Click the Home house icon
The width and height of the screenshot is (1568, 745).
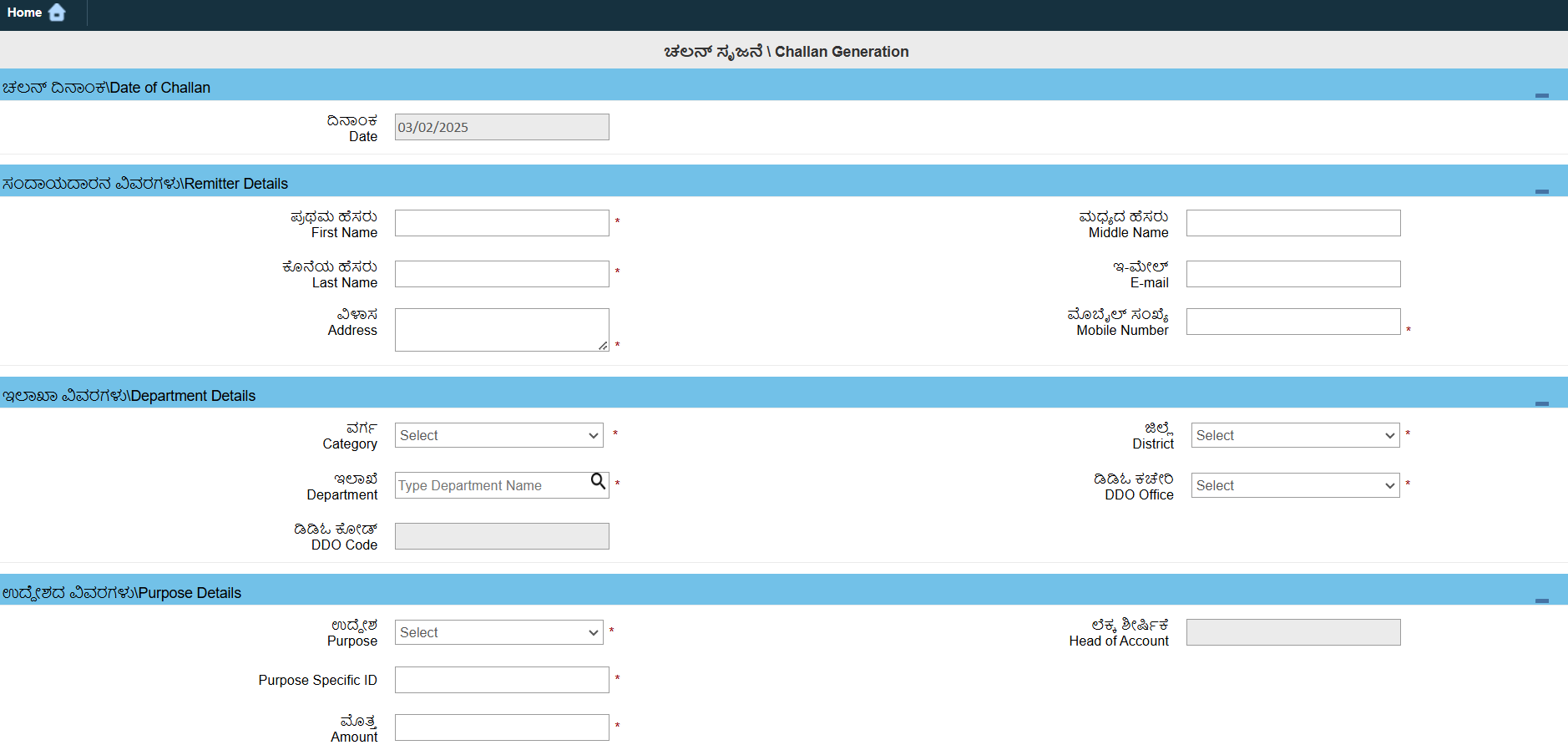pos(57,13)
